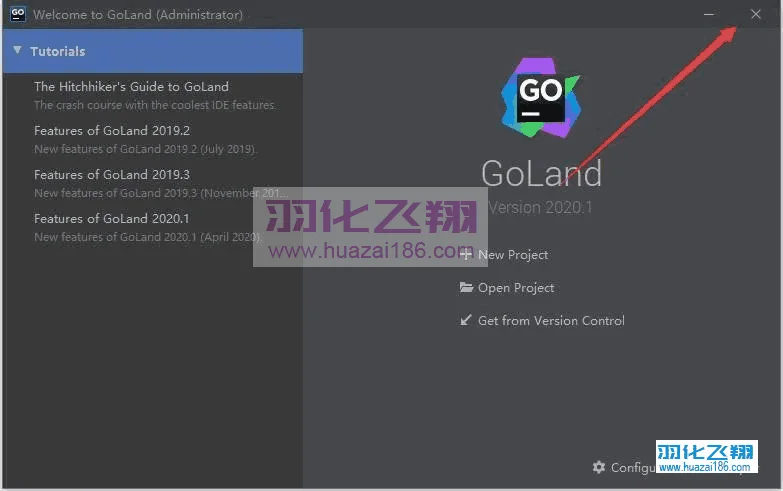This screenshot has height=491, width=783.
Task: Select the Tutorials header label
Action: click(57, 51)
